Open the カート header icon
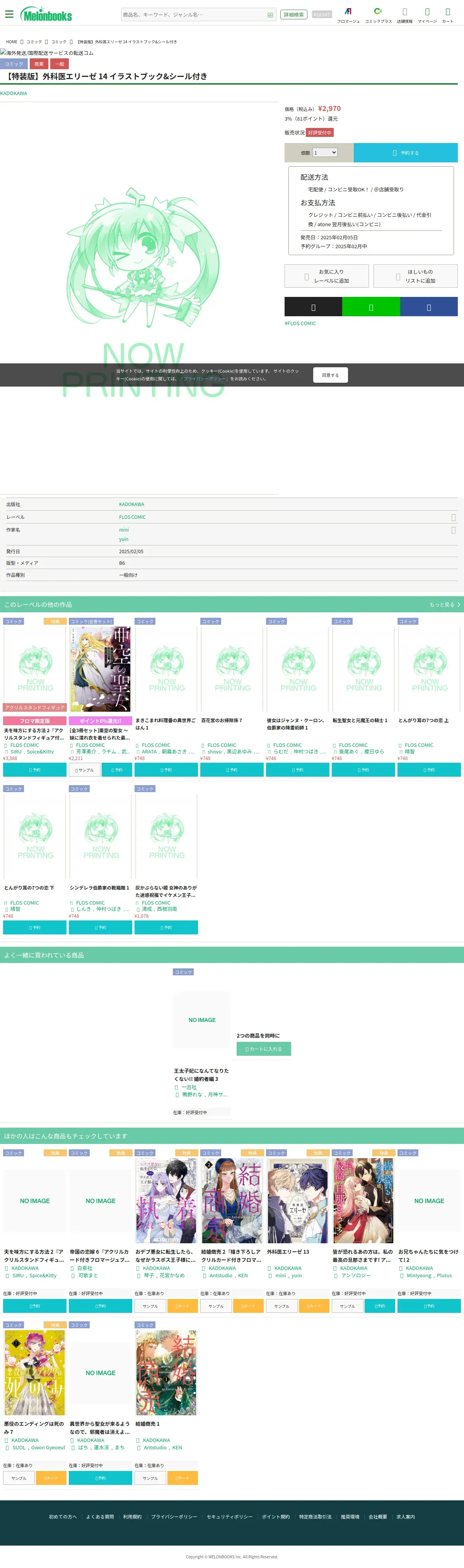This screenshot has width=464, height=1568. coord(447,15)
